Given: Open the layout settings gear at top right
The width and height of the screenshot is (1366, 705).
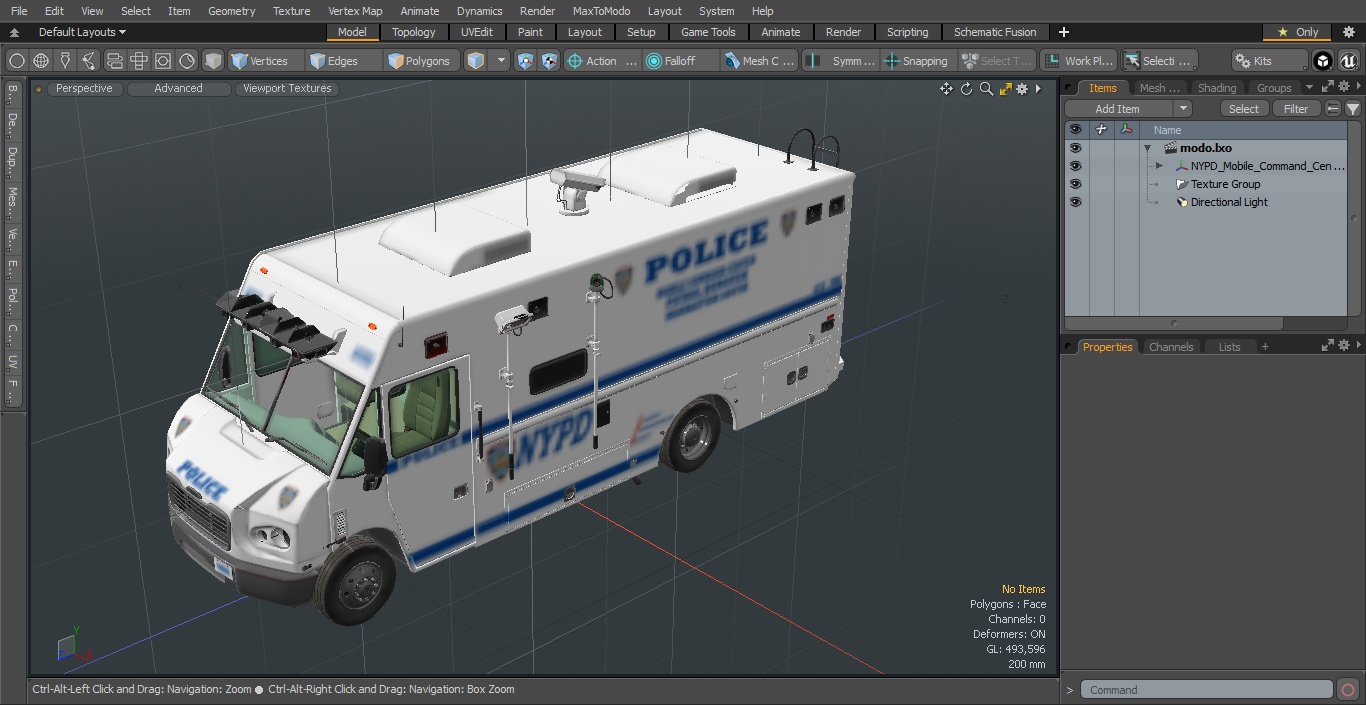Looking at the screenshot, I should [1348, 32].
